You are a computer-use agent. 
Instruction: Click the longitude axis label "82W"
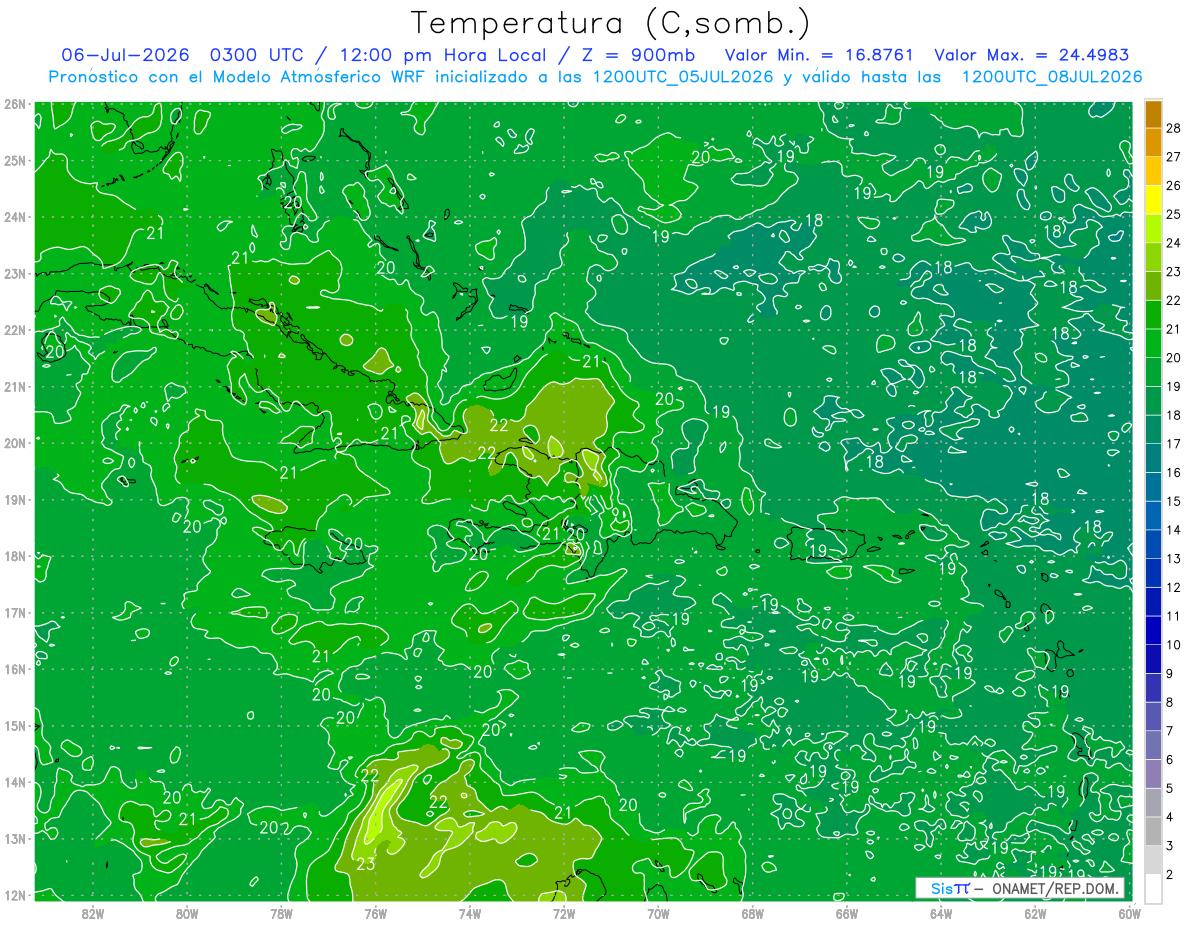tap(93, 914)
